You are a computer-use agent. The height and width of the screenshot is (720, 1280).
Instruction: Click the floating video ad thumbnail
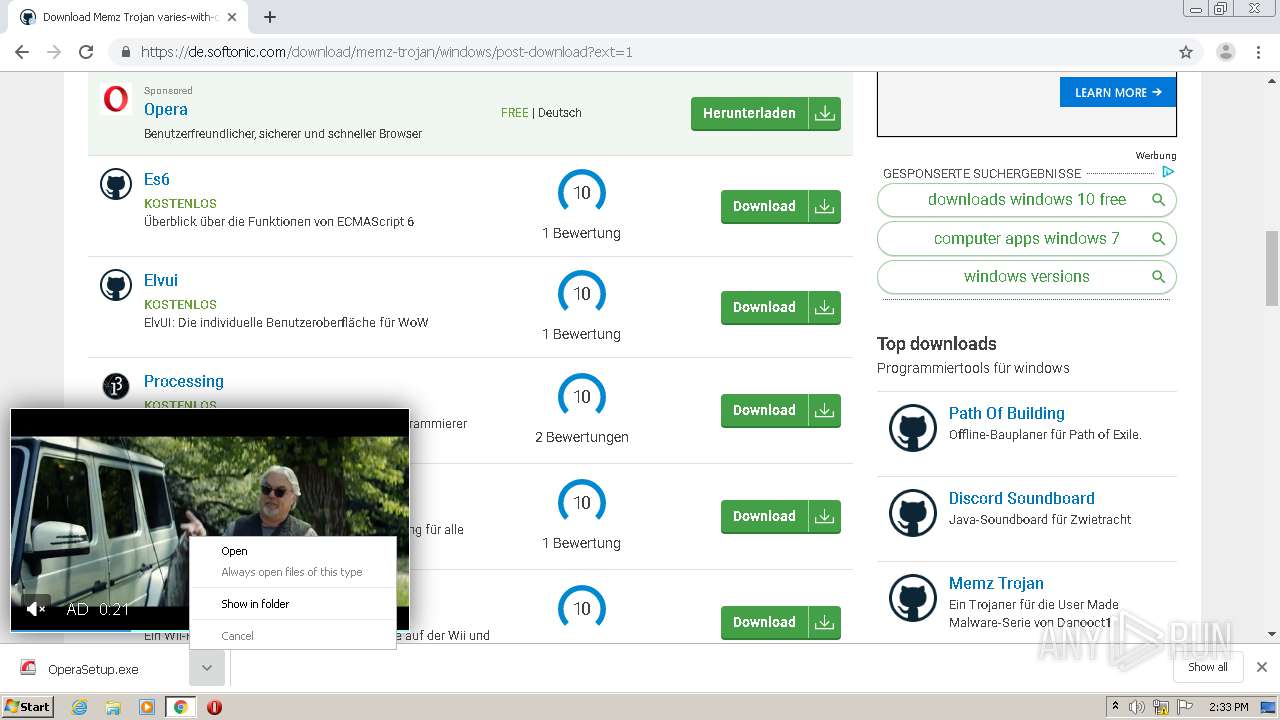pos(210,520)
